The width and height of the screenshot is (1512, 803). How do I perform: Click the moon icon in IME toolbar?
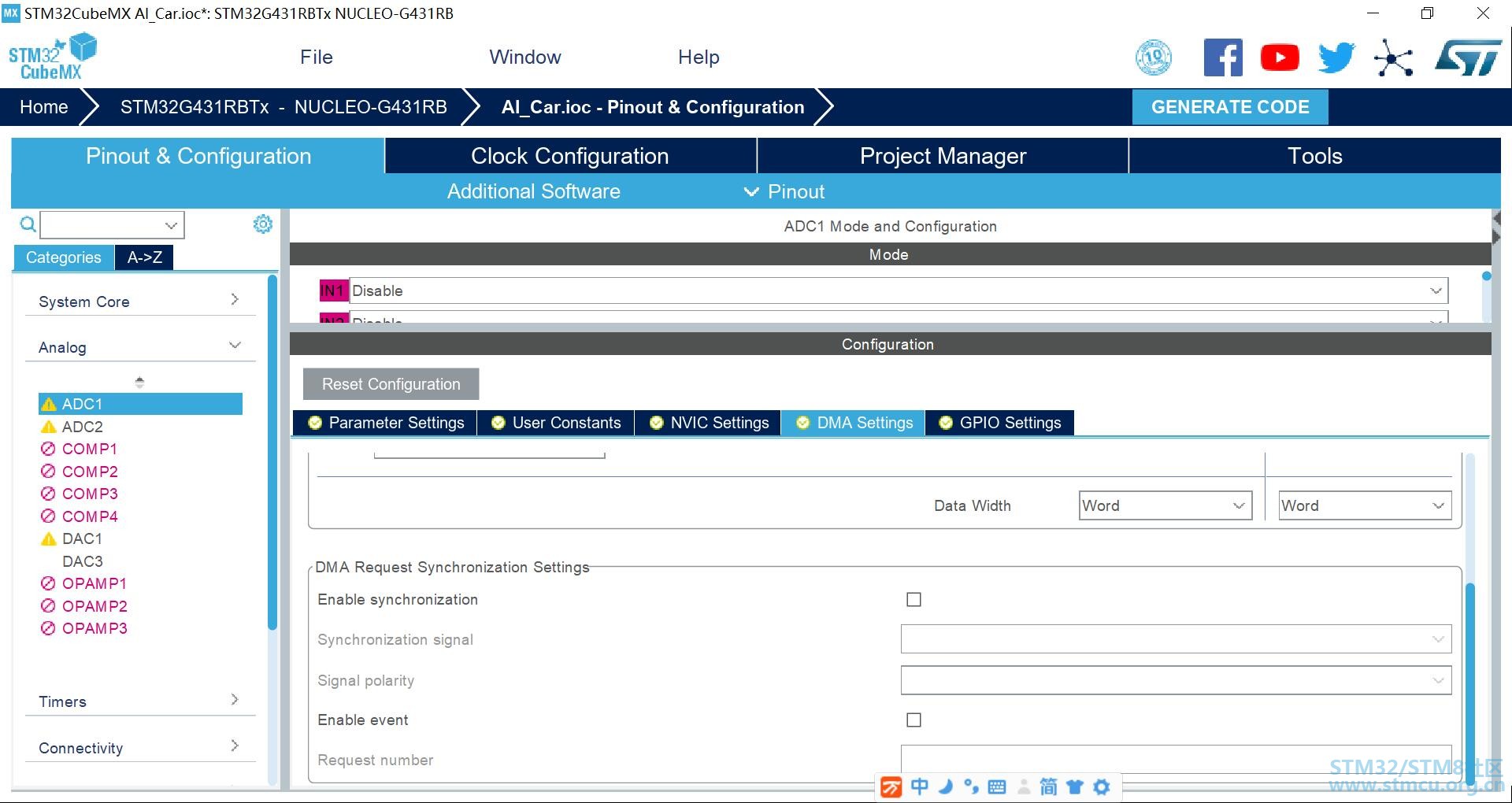(946, 786)
